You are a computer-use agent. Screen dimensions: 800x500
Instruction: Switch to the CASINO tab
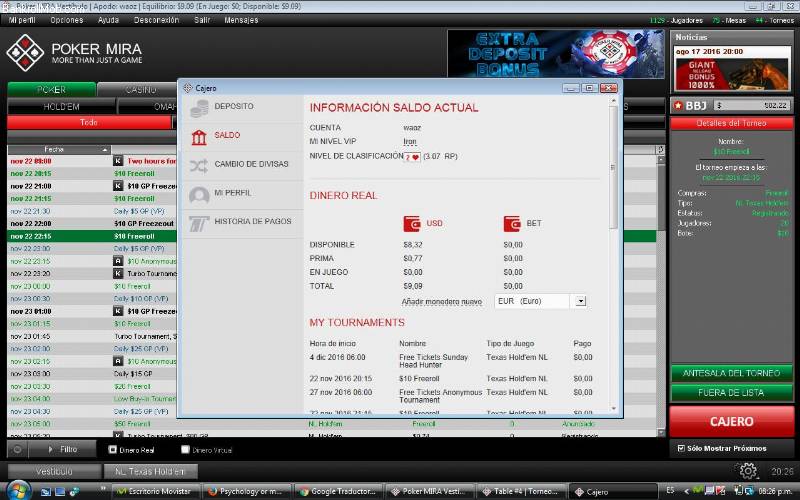pos(139,90)
